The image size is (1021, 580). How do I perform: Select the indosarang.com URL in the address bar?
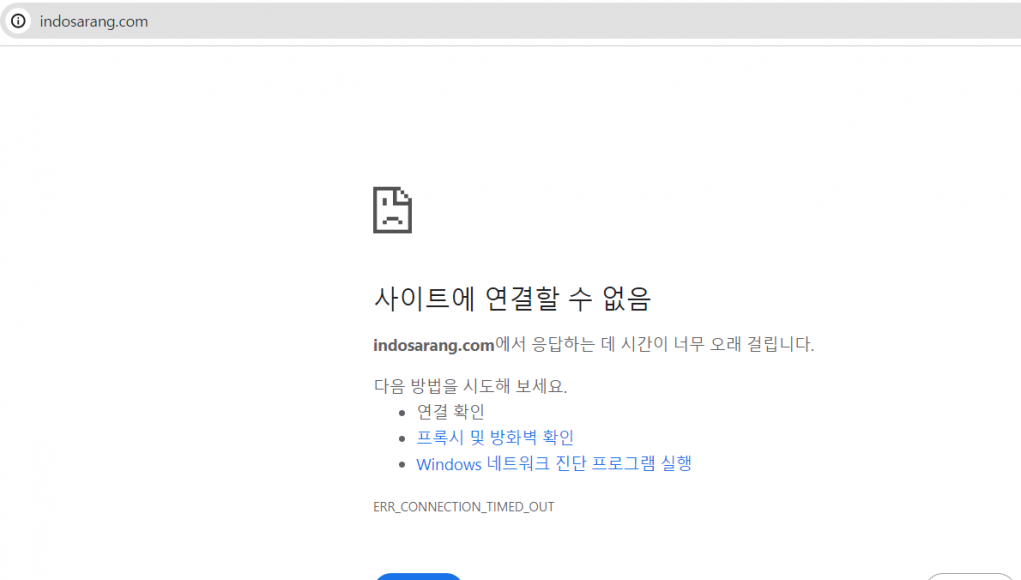94,21
